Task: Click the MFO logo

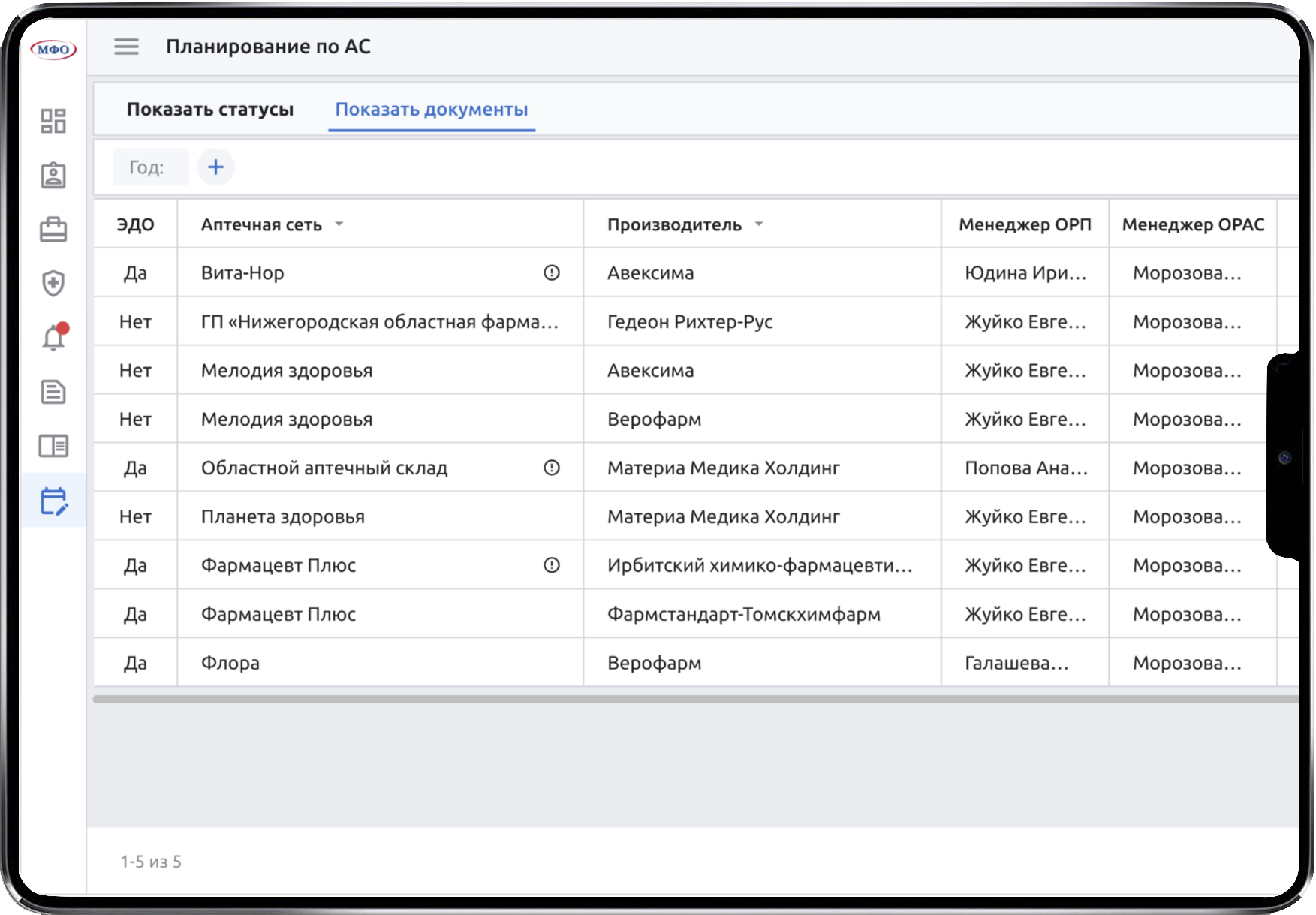Action: click(53, 50)
